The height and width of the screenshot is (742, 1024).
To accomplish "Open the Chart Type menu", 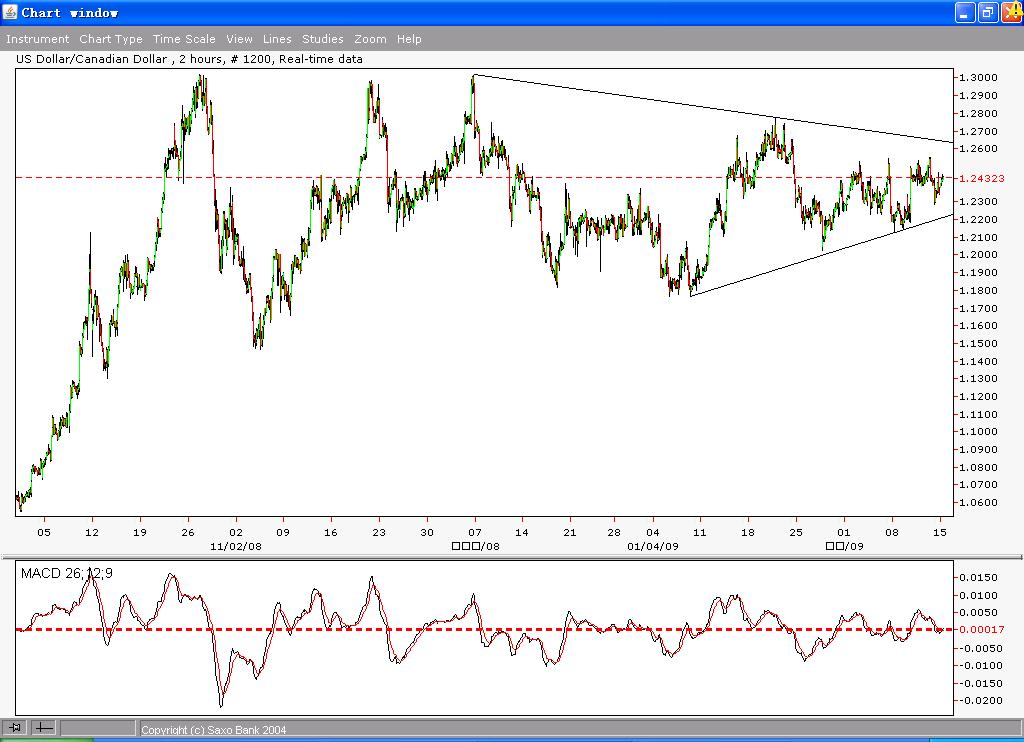I will click(111, 39).
